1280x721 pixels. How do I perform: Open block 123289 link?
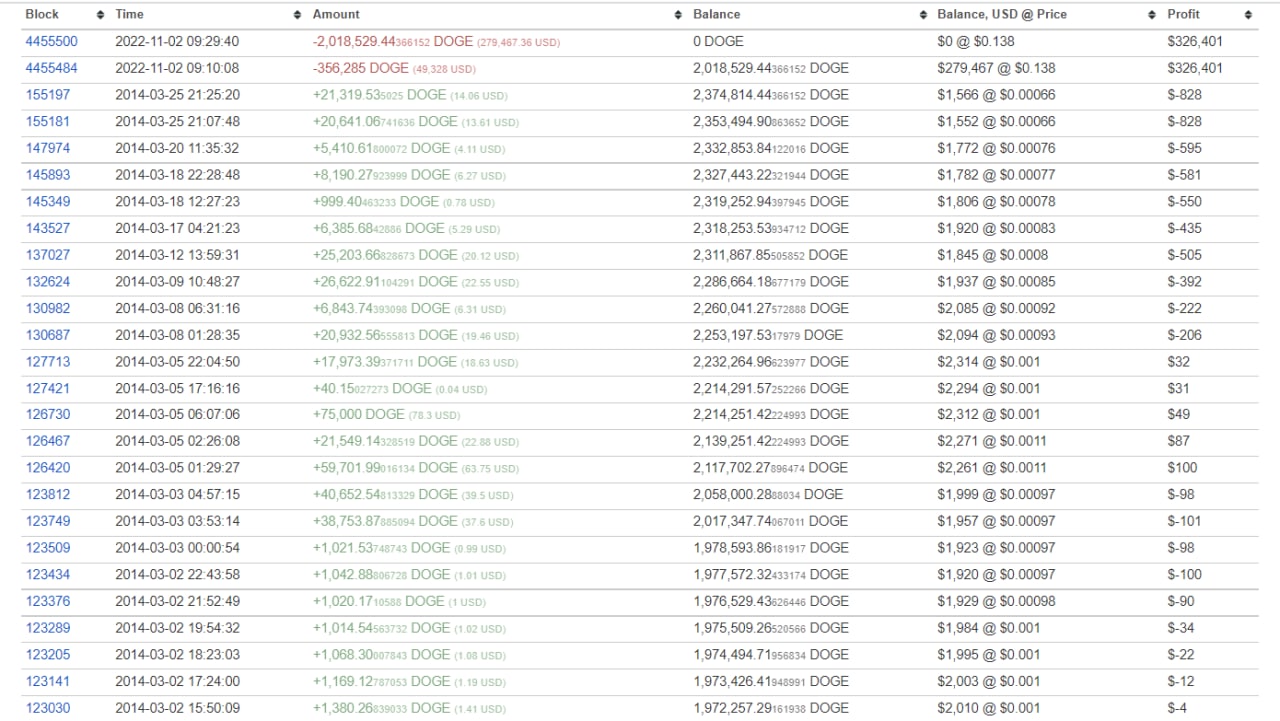click(x=48, y=628)
